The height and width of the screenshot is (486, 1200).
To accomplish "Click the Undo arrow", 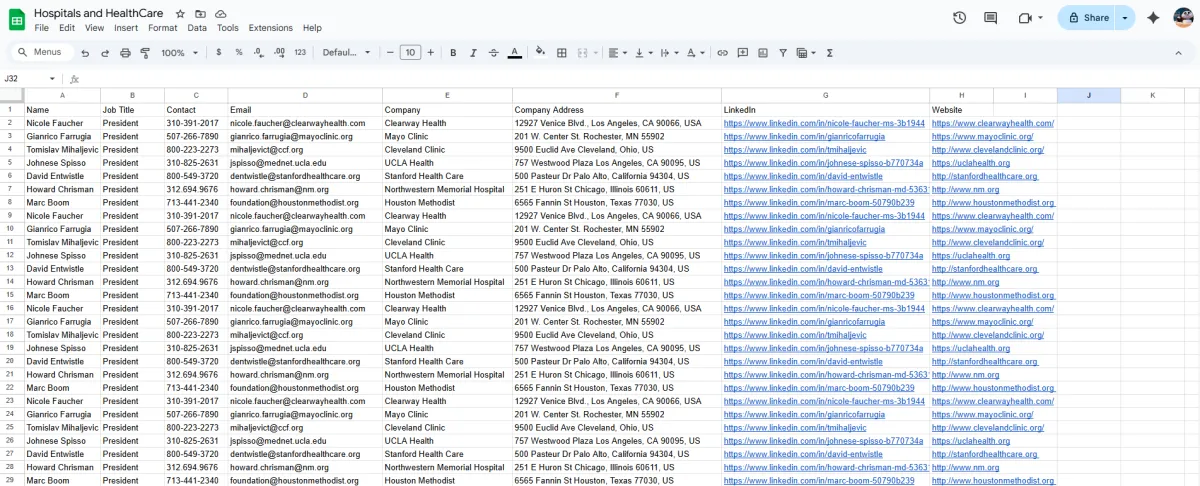I will coord(85,53).
